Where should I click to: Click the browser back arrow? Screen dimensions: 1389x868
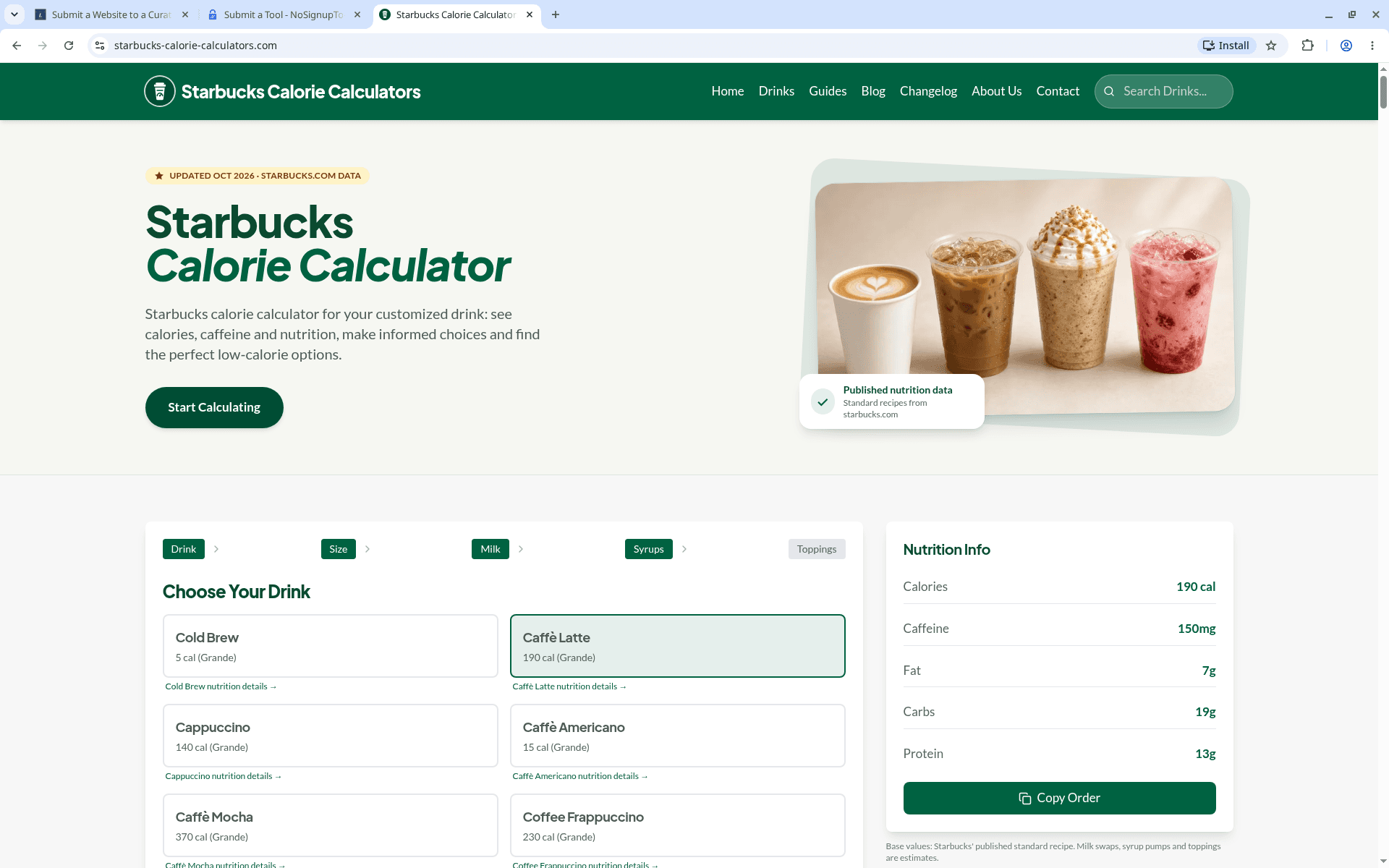pyautogui.click(x=17, y=46)
